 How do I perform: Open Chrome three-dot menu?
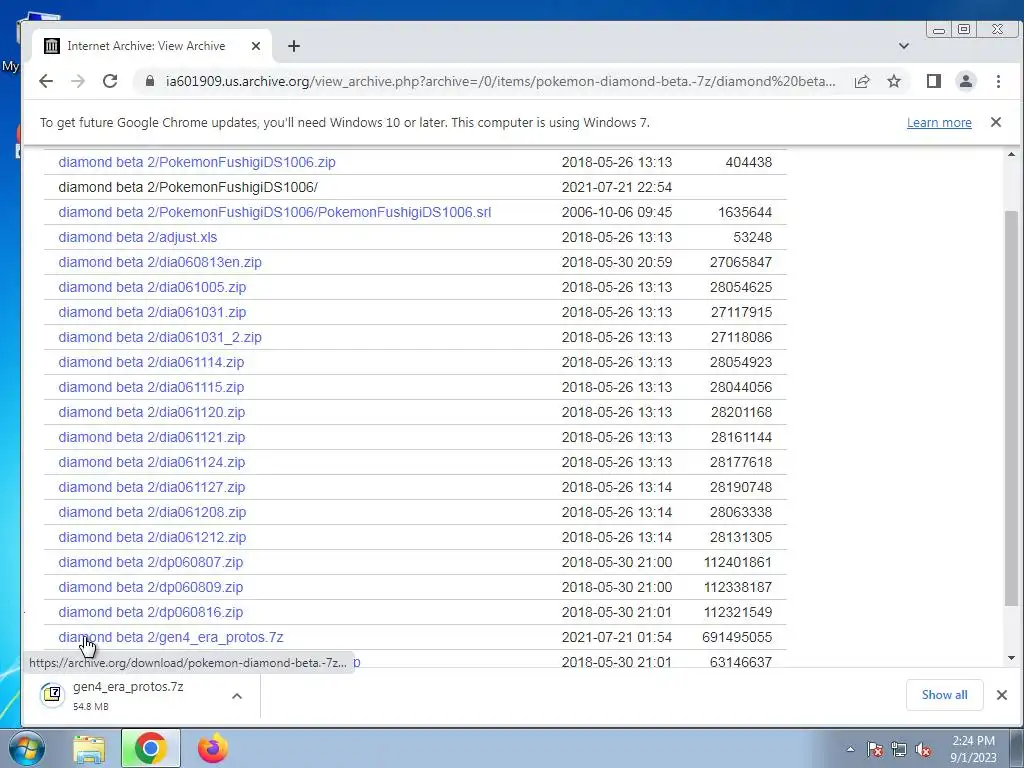[998, 81]
